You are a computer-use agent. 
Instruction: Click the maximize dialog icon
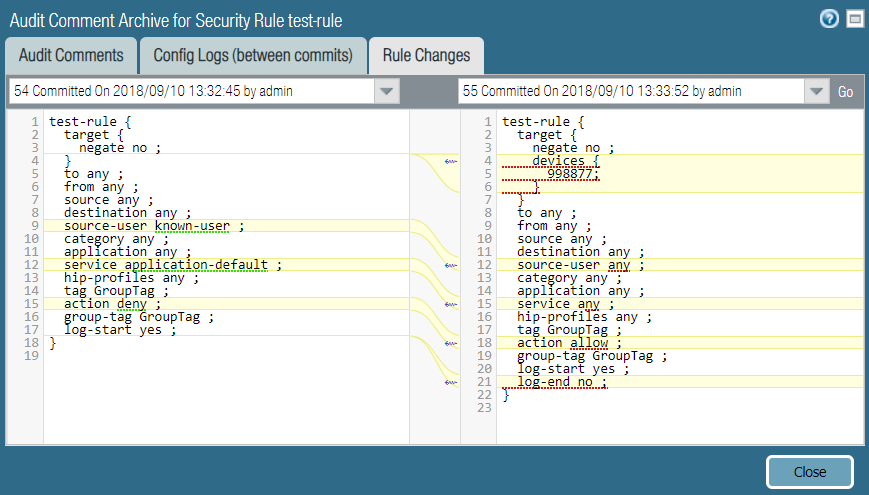pos(854,19)
